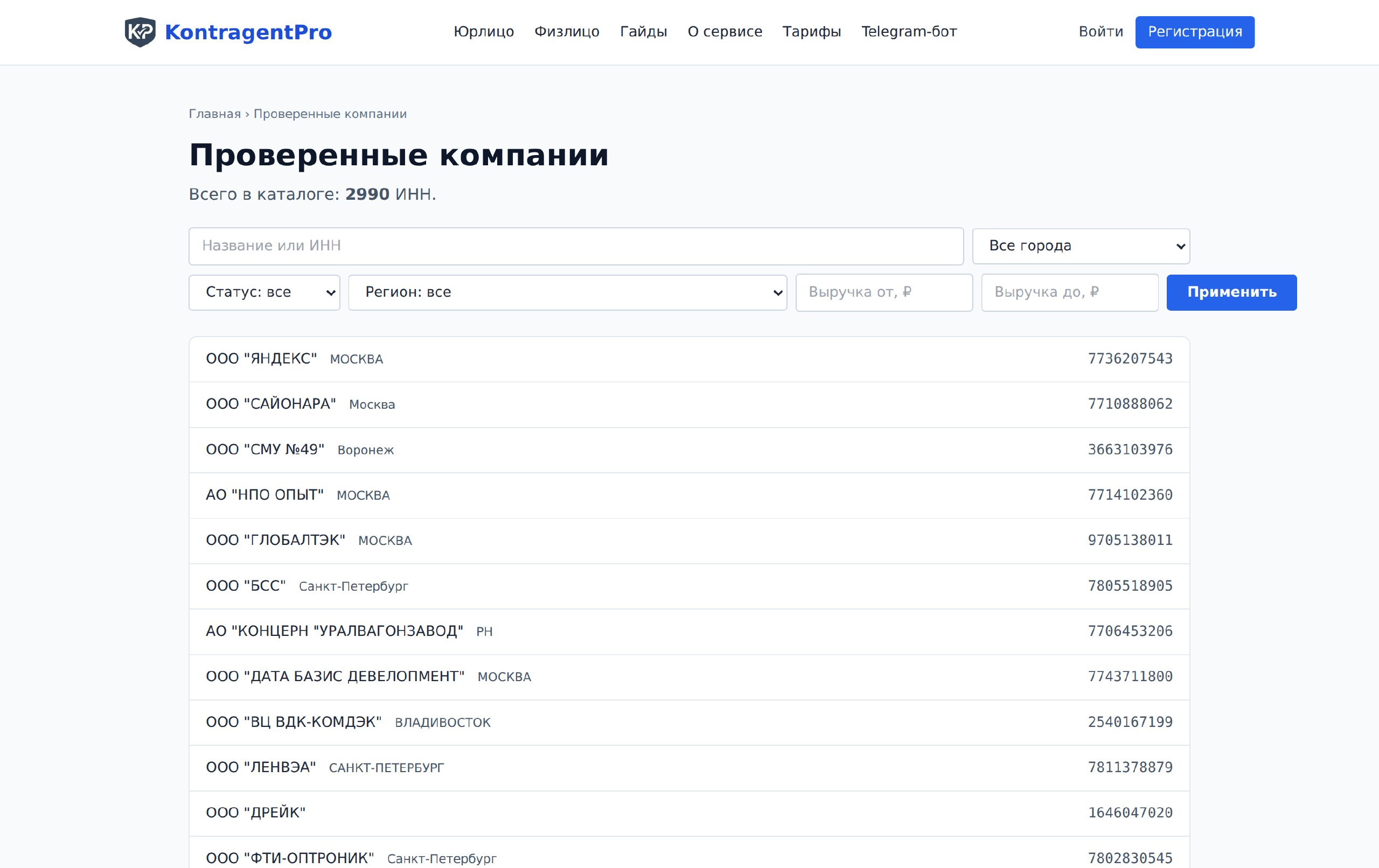The image size is (1379, 868).
Task: Click the INN number 2540167199
Action: coord(1130,723)
